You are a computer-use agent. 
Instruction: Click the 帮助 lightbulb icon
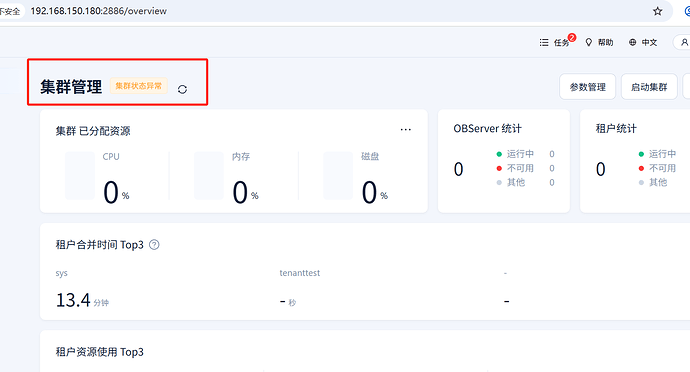[589, 42]
